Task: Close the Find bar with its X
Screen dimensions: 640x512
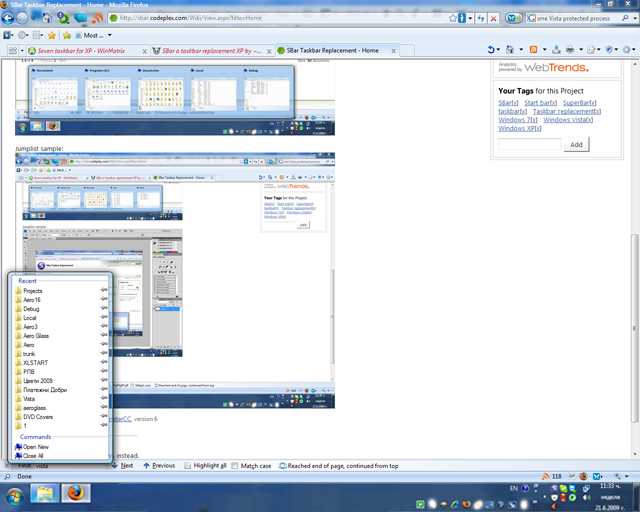Action: [6, 465]
